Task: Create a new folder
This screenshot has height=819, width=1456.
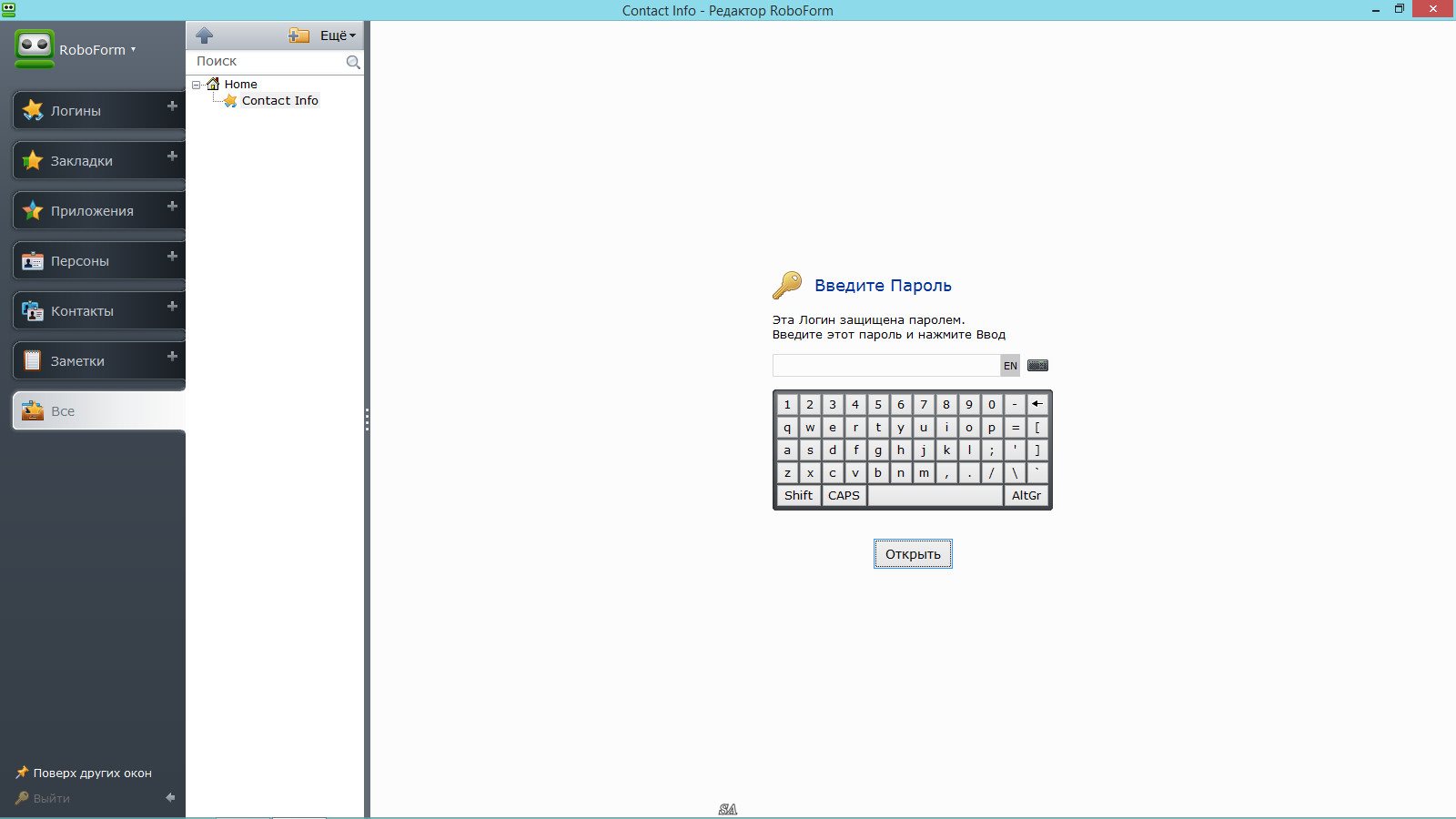Action: 298,35
